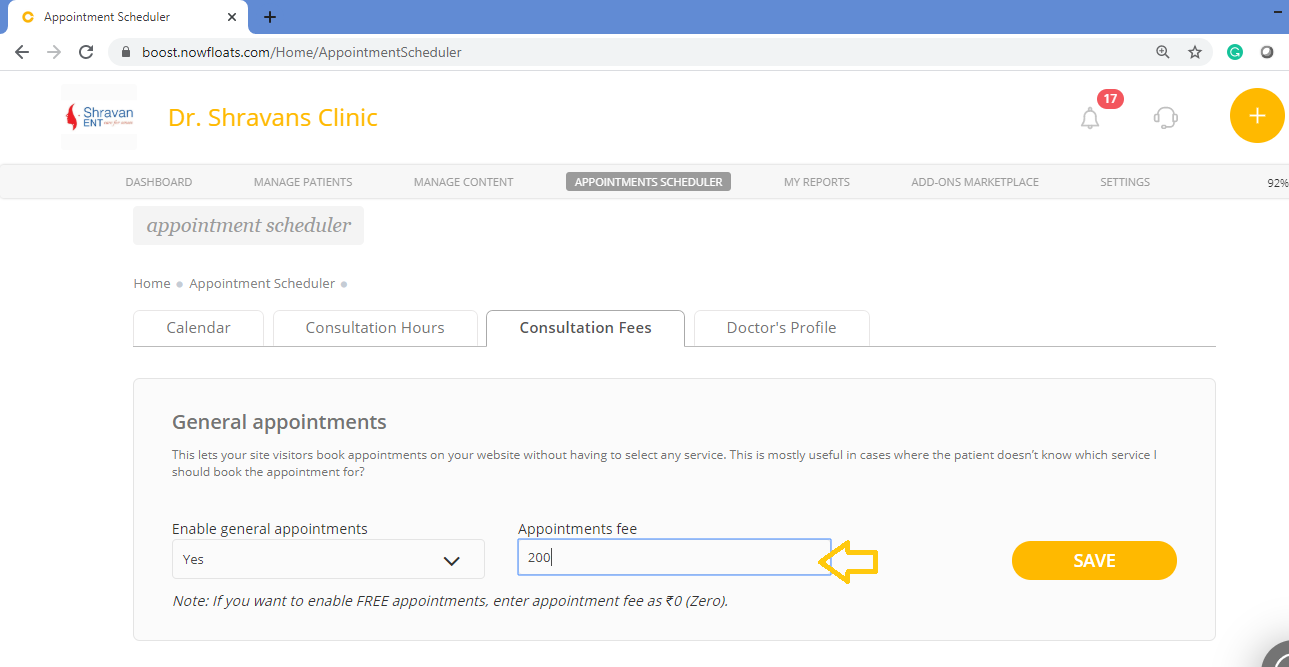Open the notifications bell icon

click(x=1090, y=119)
